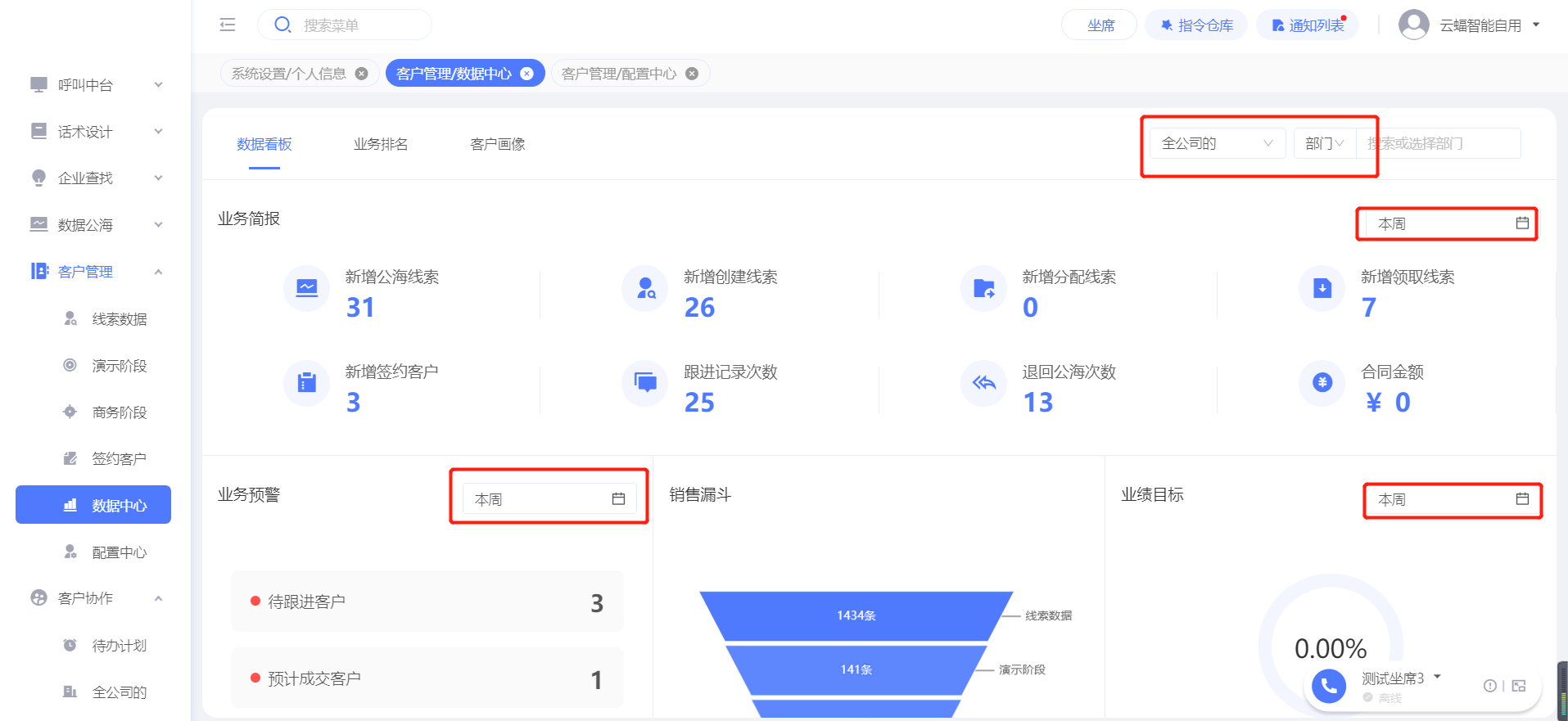Screen dimensions: 1568x721
Task: Click the user avatar icon
Action: coord(1414,25)
